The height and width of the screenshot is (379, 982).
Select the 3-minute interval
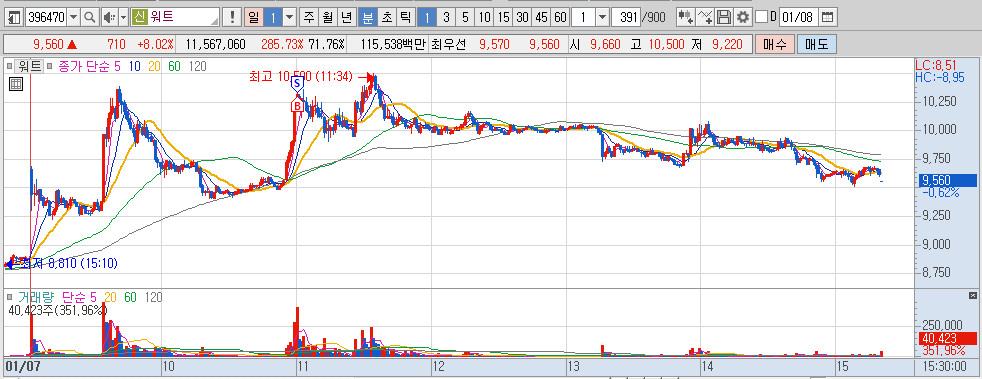(446, 18)
